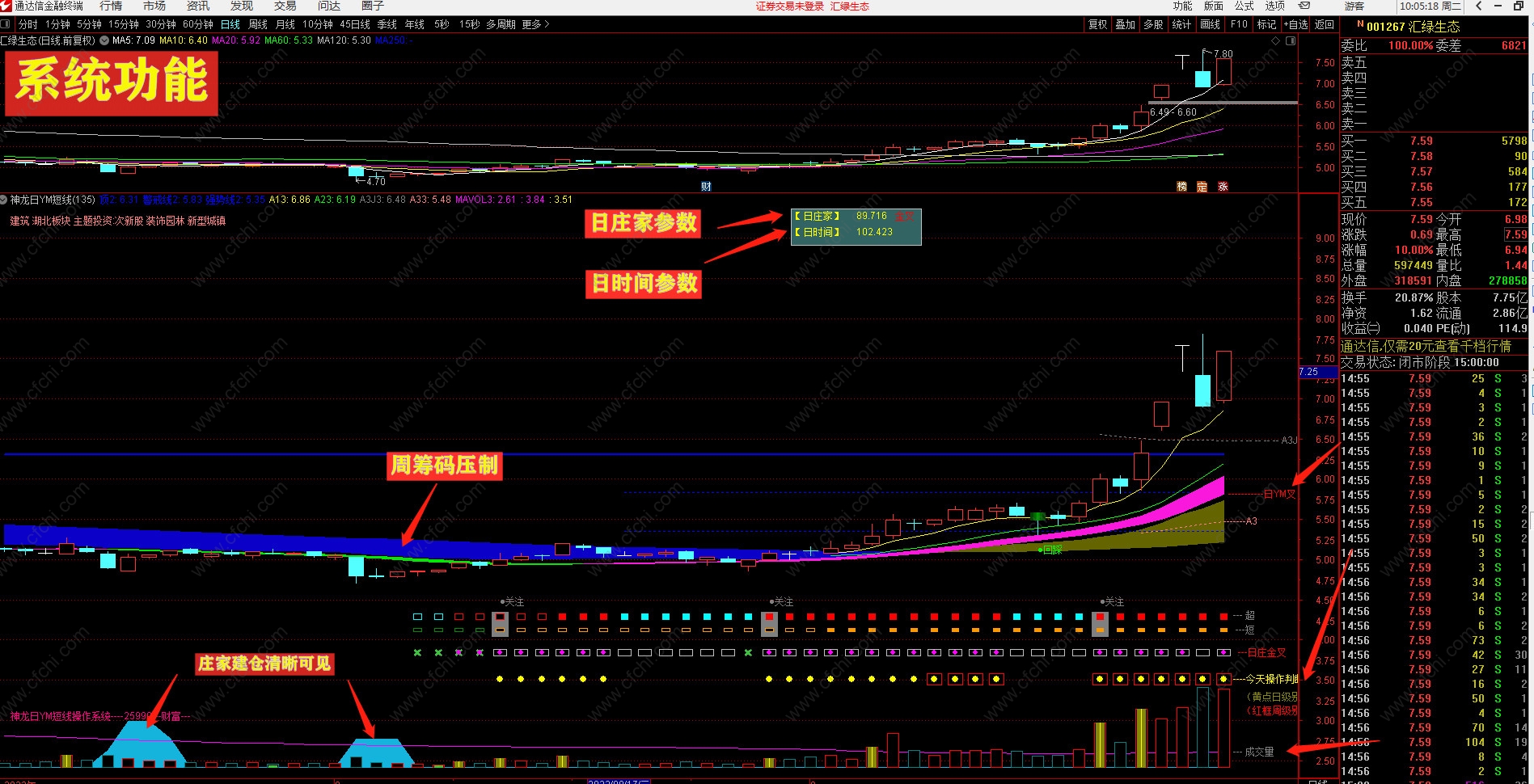The image size is (1534, 784).
Task: Click the red 汇绿生态 link in title bar
Action: point(850,6)
